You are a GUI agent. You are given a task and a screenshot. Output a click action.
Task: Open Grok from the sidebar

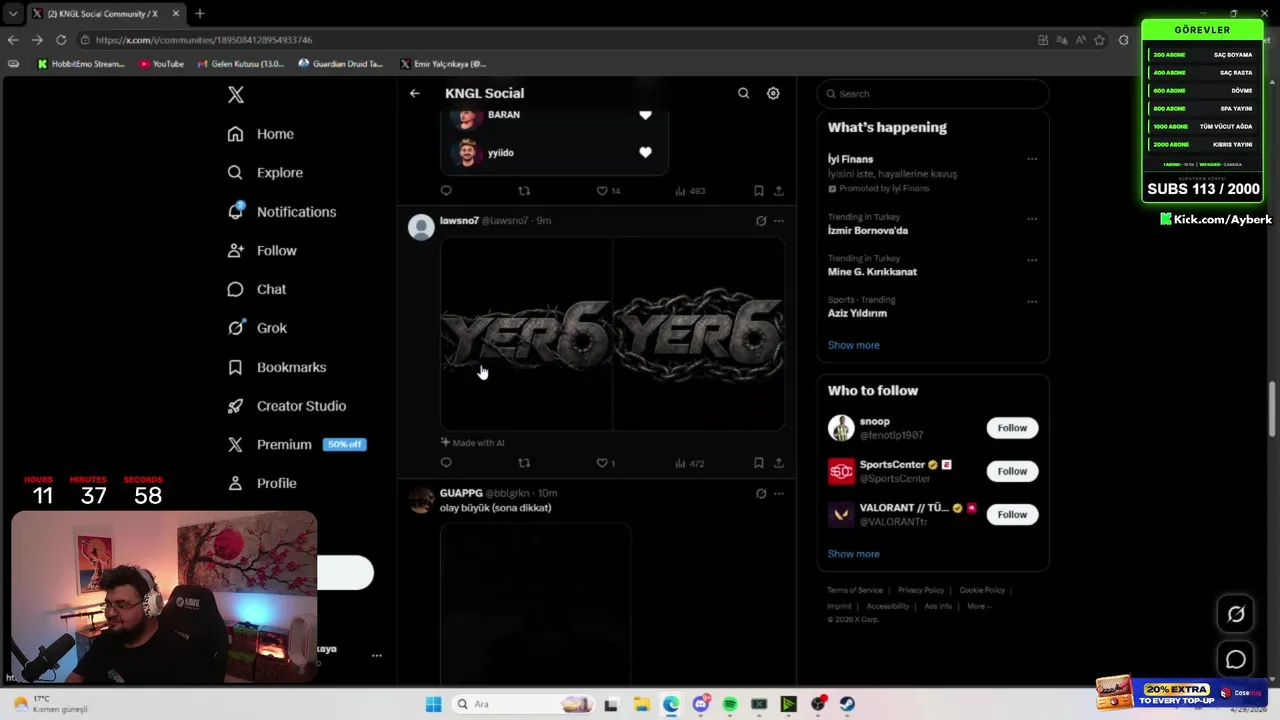256,328
